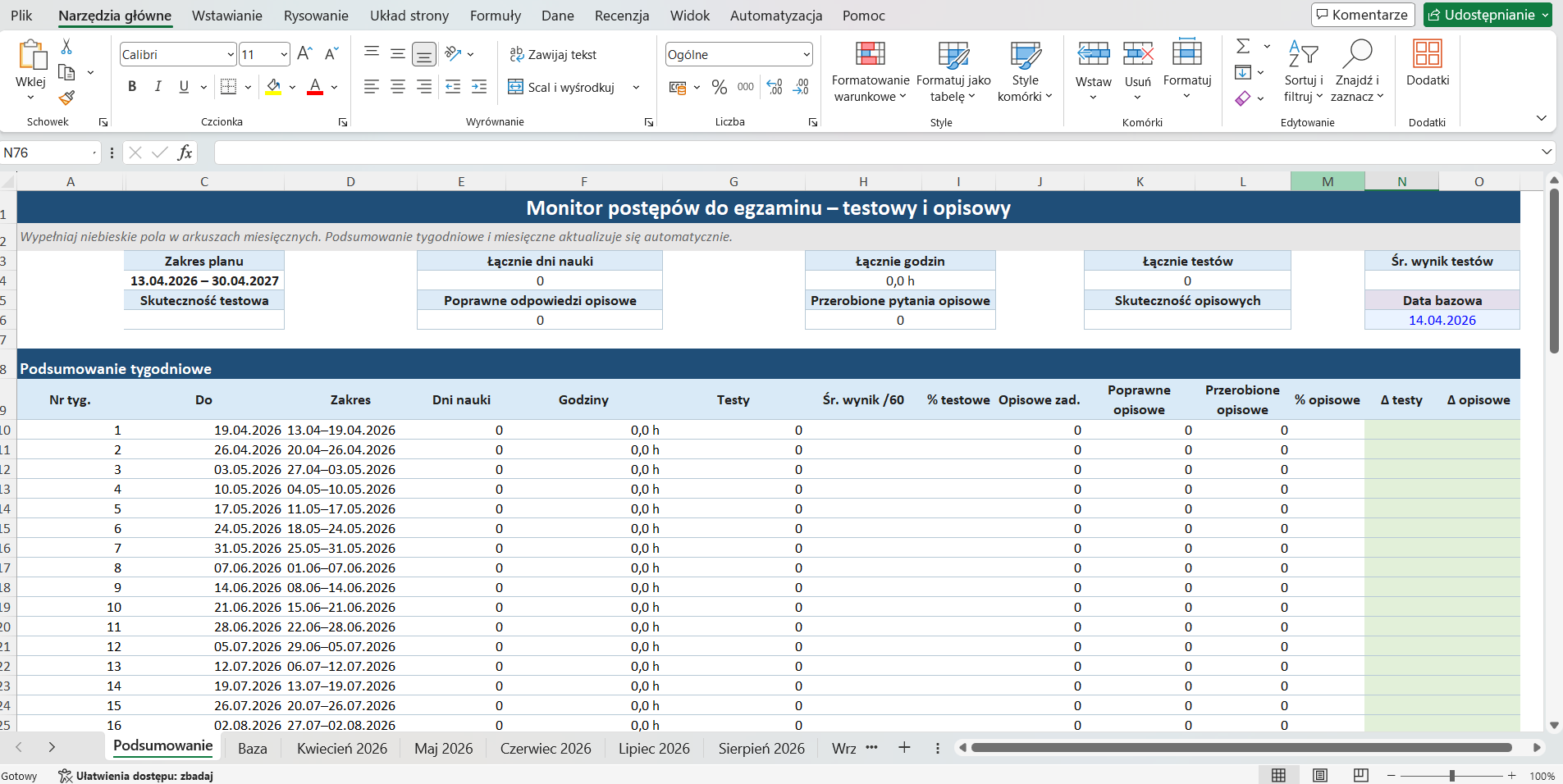Open the Wstawianie ribbon tab

point(227,16)
